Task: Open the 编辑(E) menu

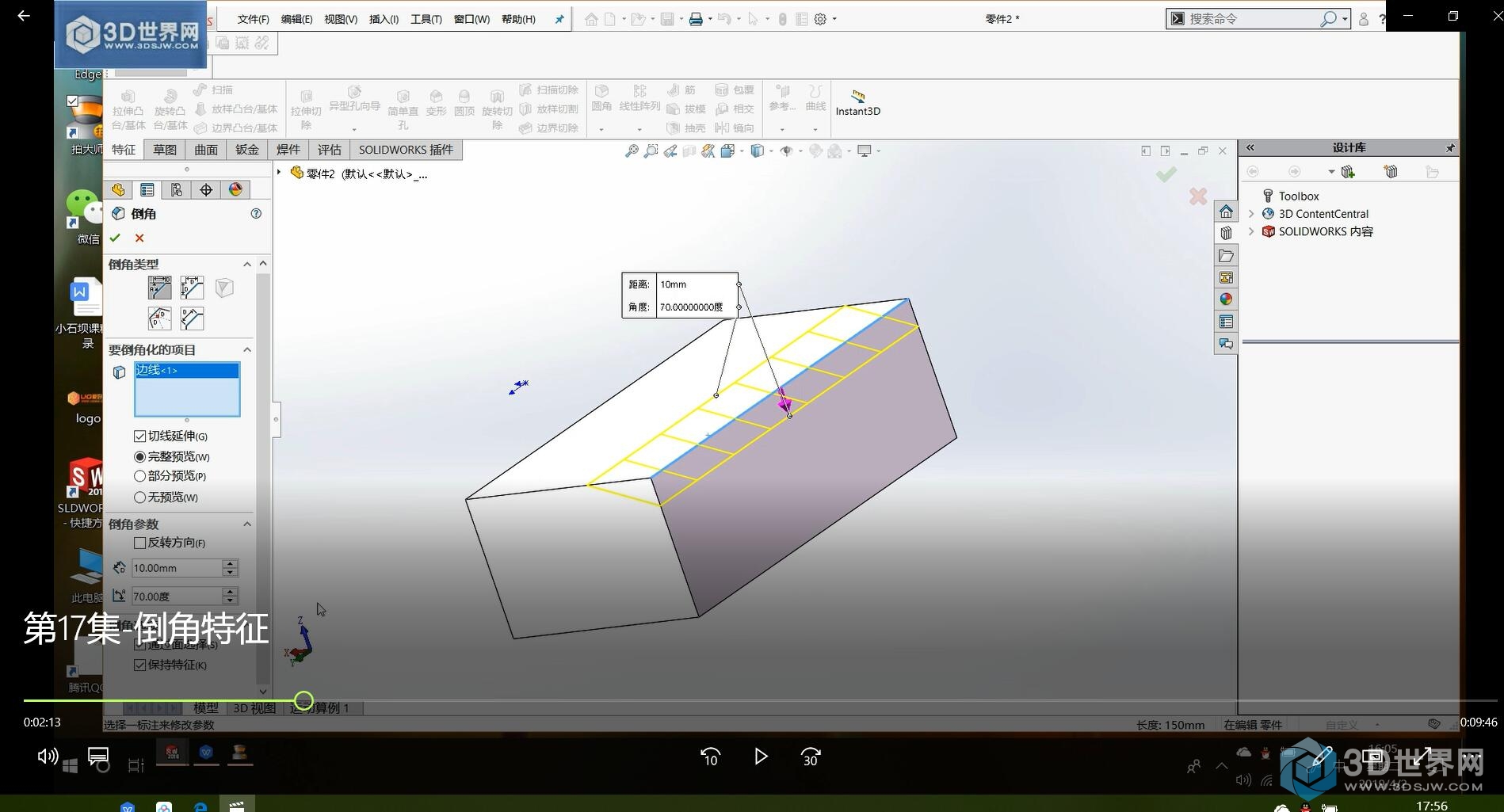Action: (296, 19)
